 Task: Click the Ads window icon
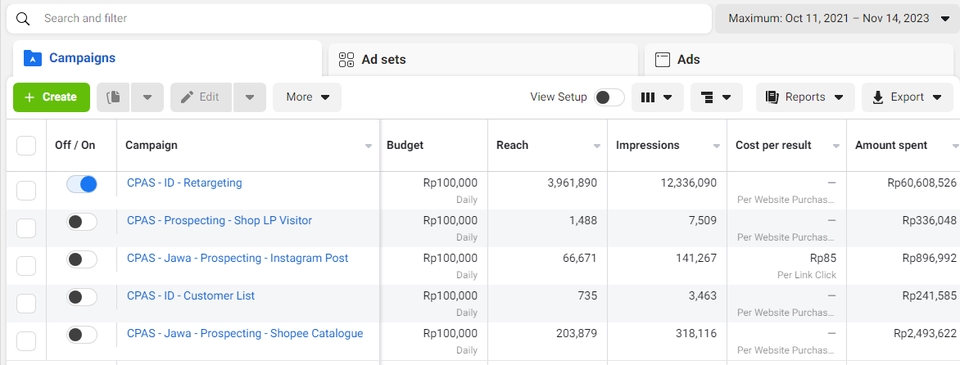[662, 59]
